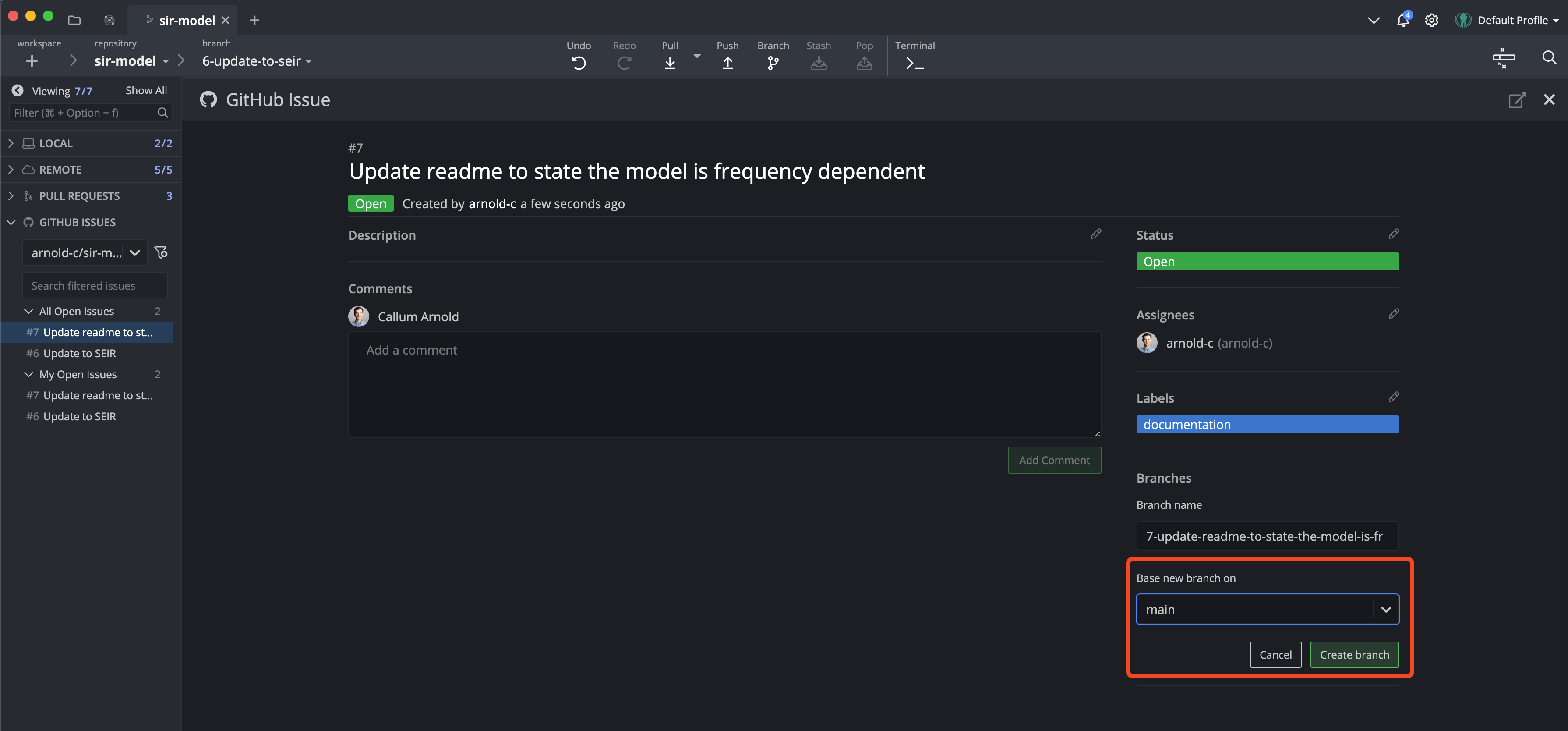The height and width of the screenshot is (731, 1568).
Task: Edit the issue Description pencil icon
Action: click(x=1096, y=234)
